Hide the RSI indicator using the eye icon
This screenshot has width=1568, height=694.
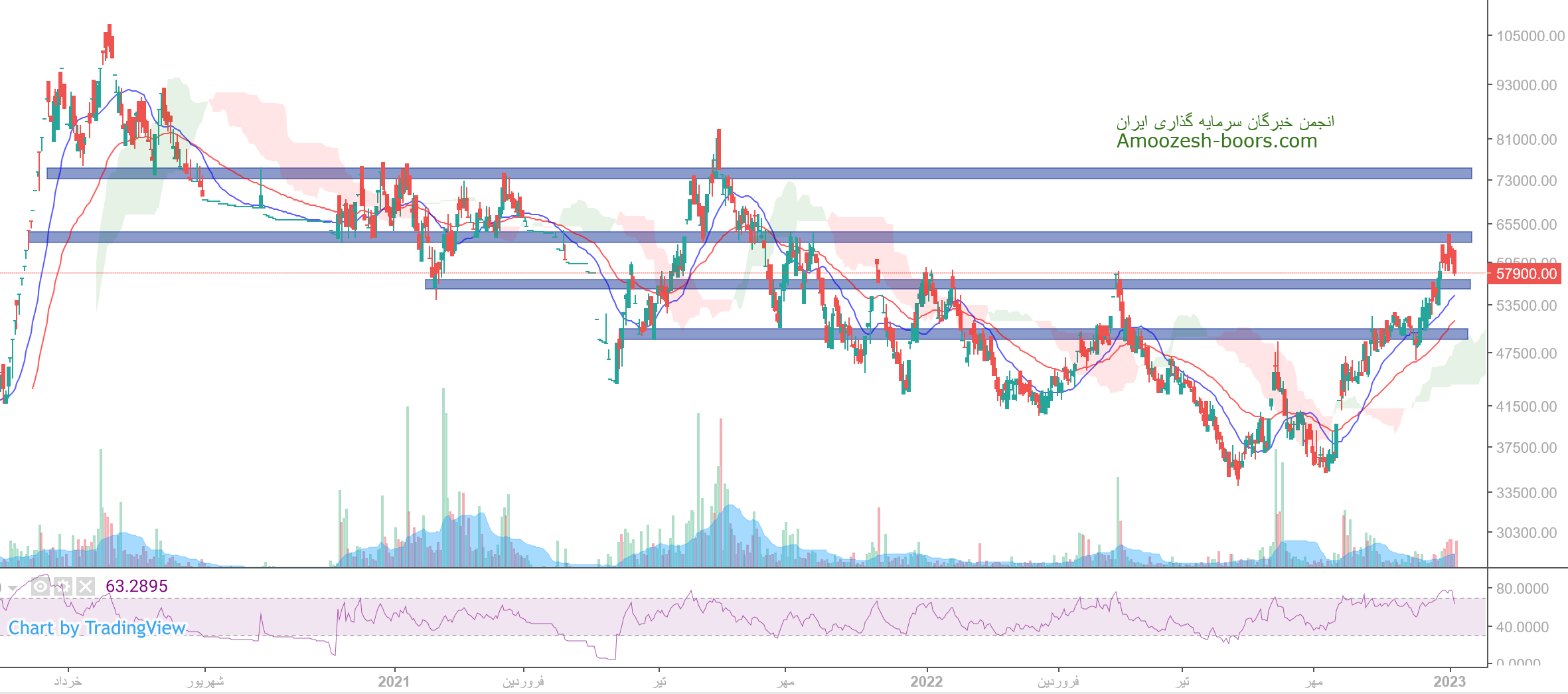40,586
